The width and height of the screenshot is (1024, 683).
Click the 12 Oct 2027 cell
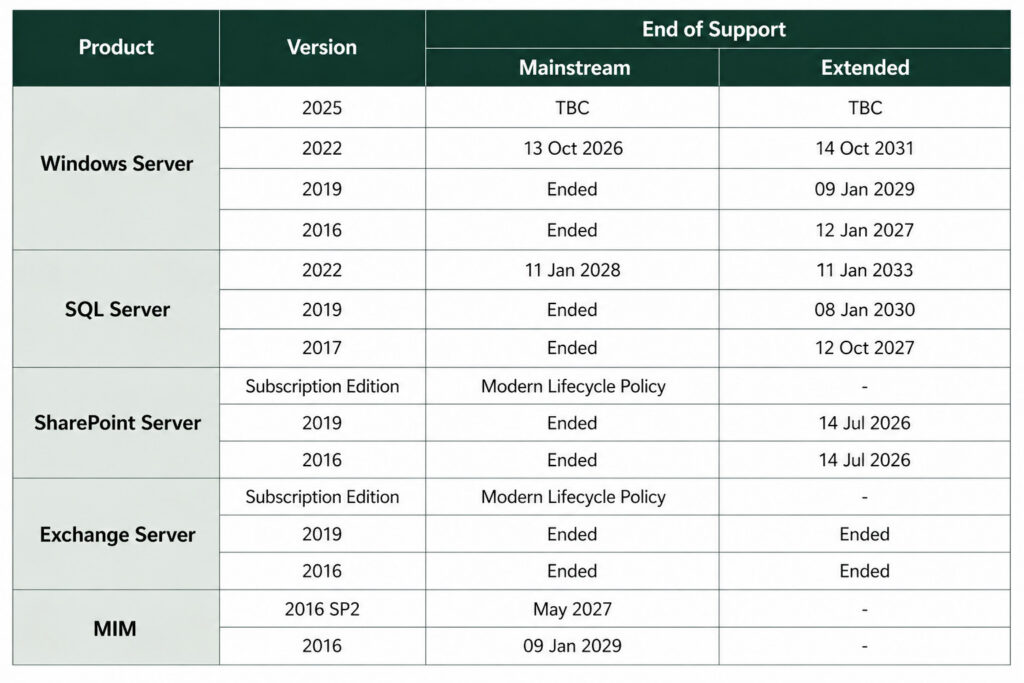click(x=864, y=348)
